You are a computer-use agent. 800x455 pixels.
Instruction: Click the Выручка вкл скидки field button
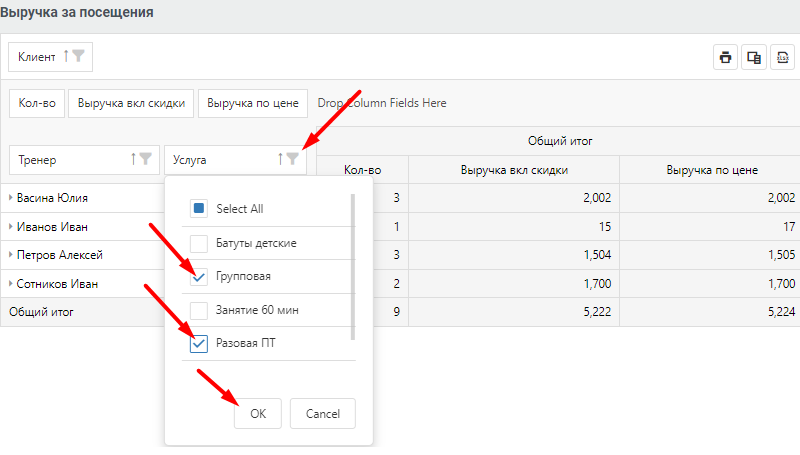click(x=131, y=103)
